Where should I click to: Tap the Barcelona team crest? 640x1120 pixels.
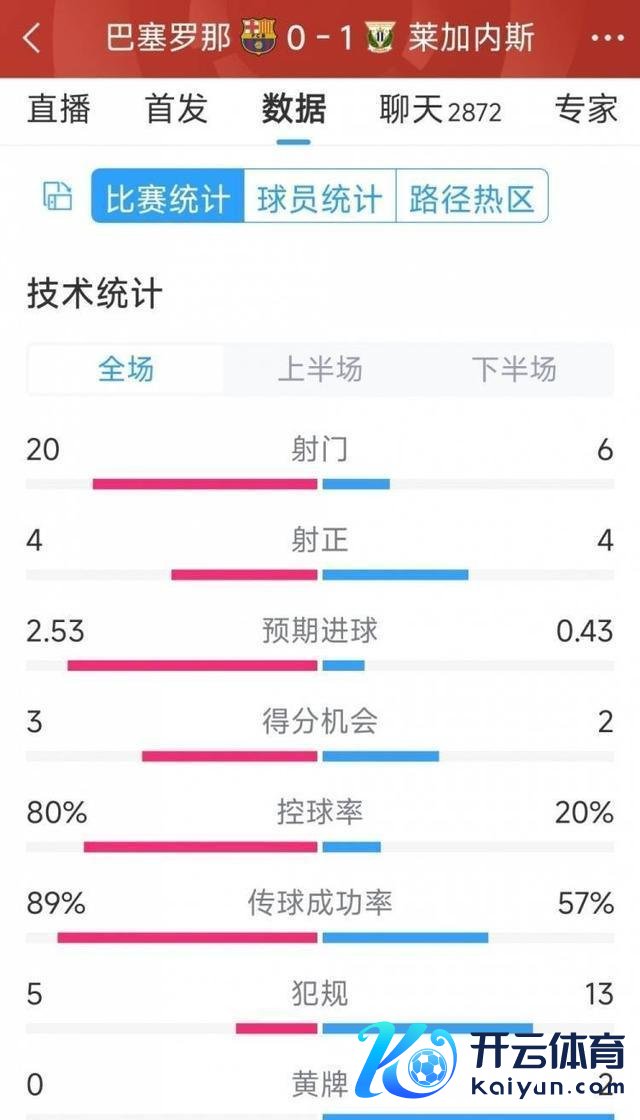258,39
